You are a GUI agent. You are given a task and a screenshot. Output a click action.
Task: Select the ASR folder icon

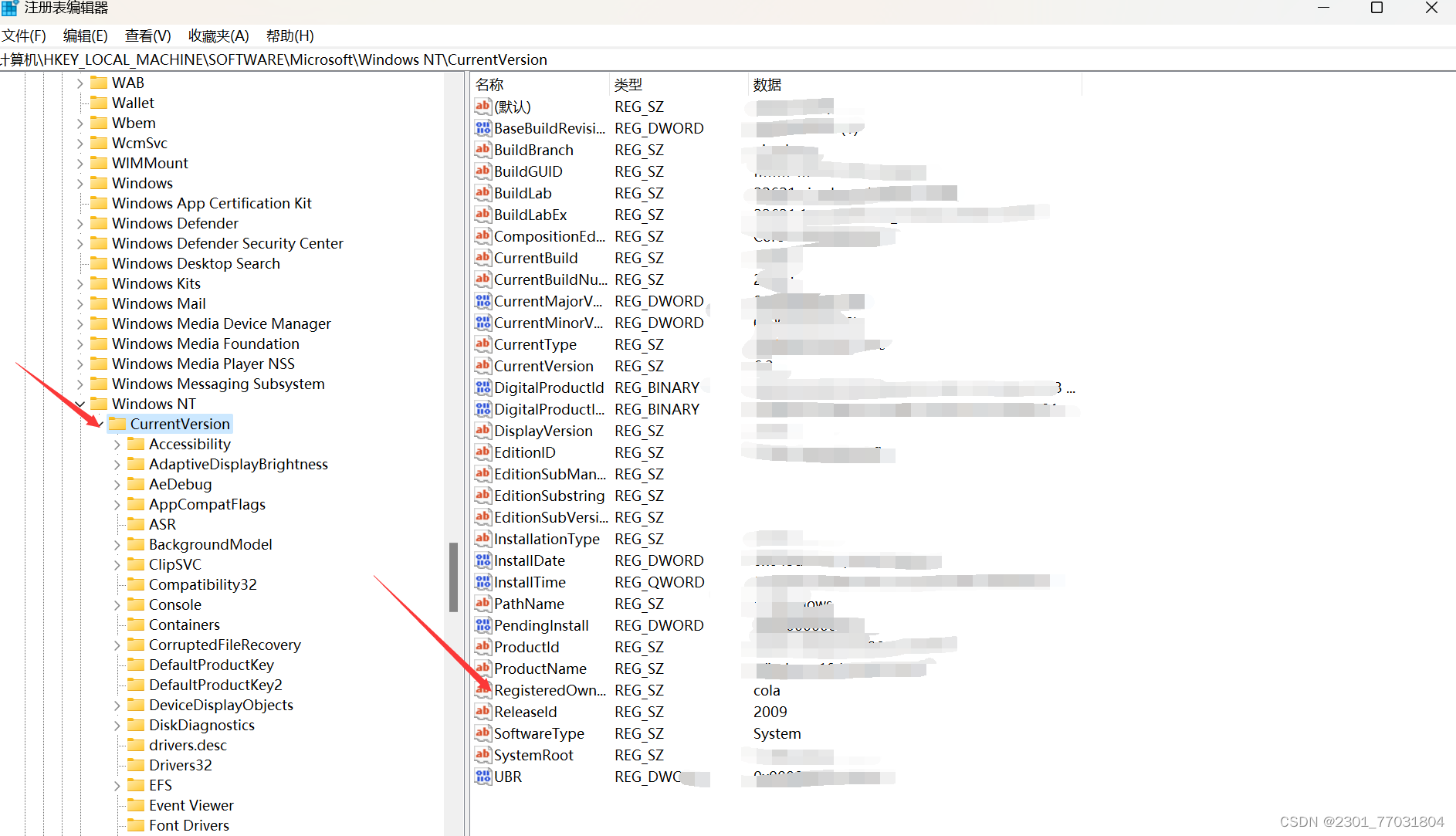click(x=136, y=523)
